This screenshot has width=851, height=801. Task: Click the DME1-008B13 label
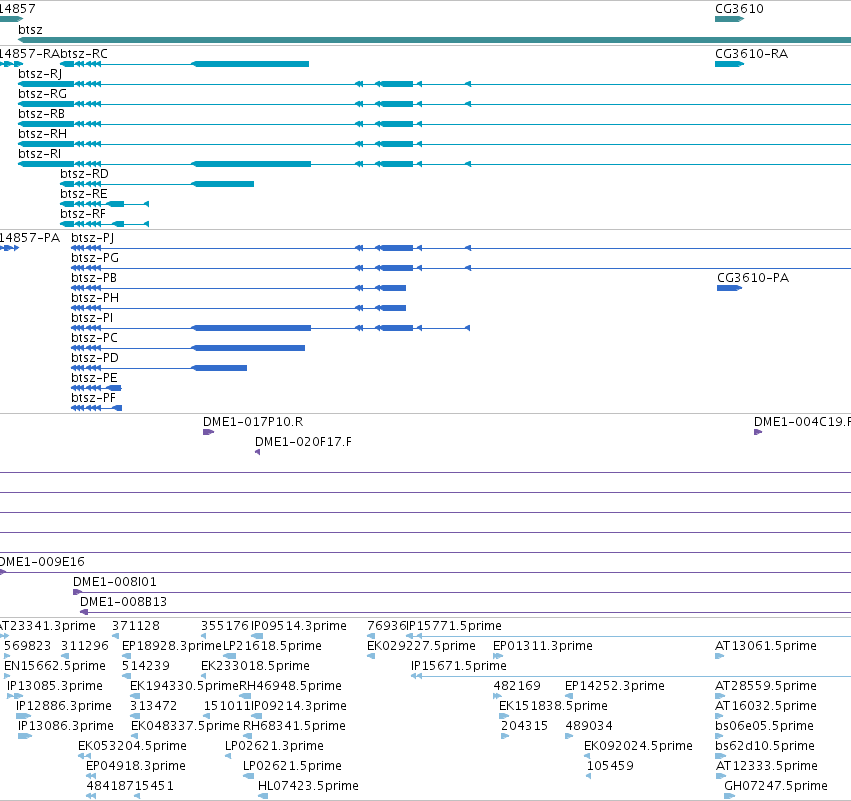(123, 602)
